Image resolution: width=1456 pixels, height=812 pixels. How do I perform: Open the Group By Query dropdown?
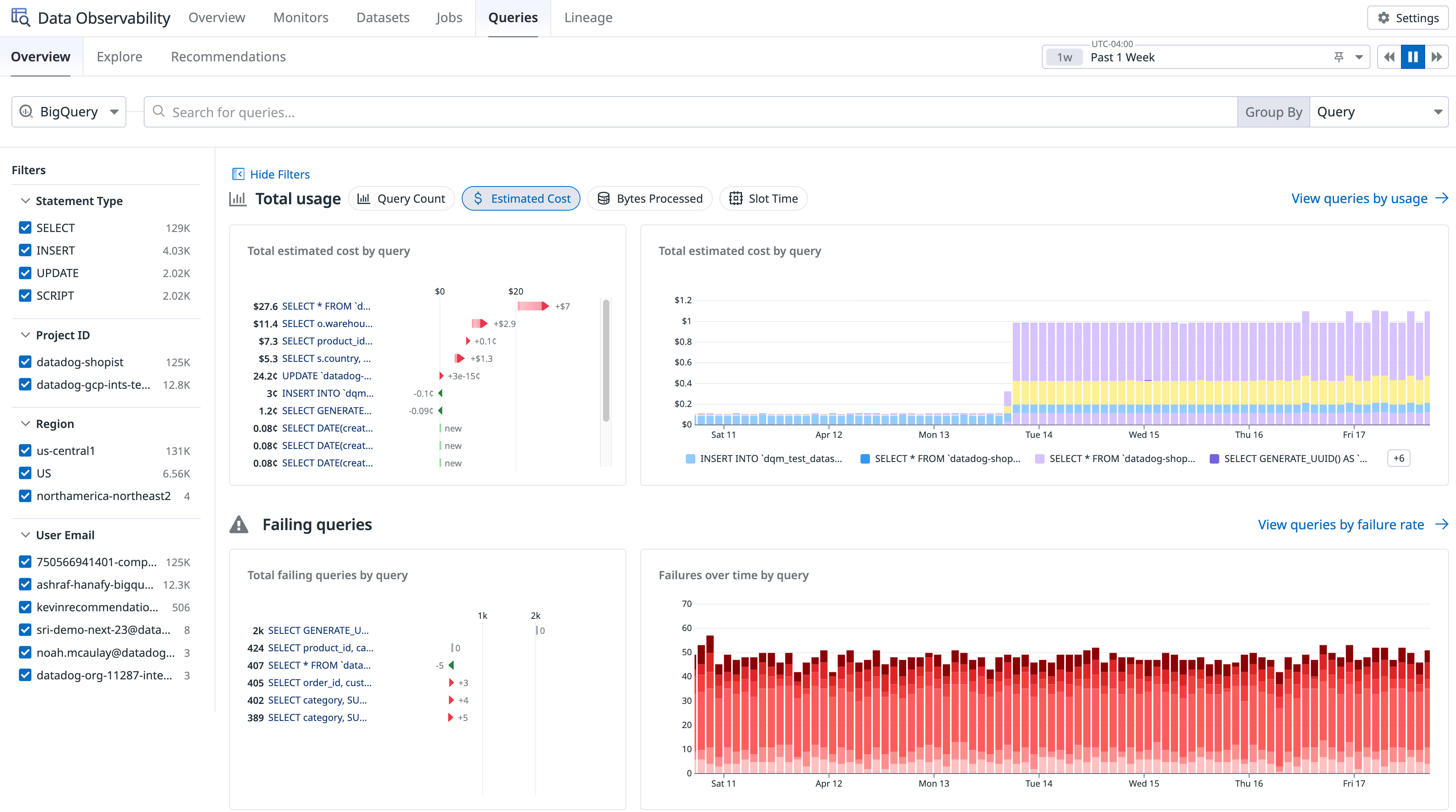1379,111
